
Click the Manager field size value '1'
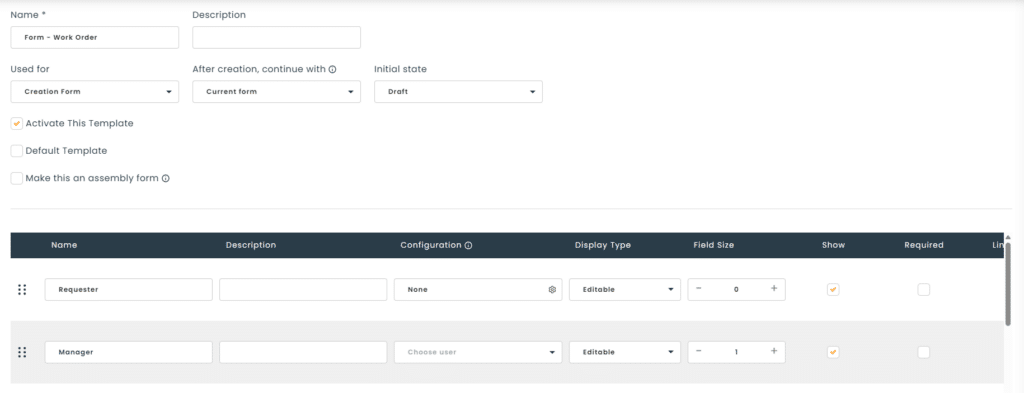[736, 352]
